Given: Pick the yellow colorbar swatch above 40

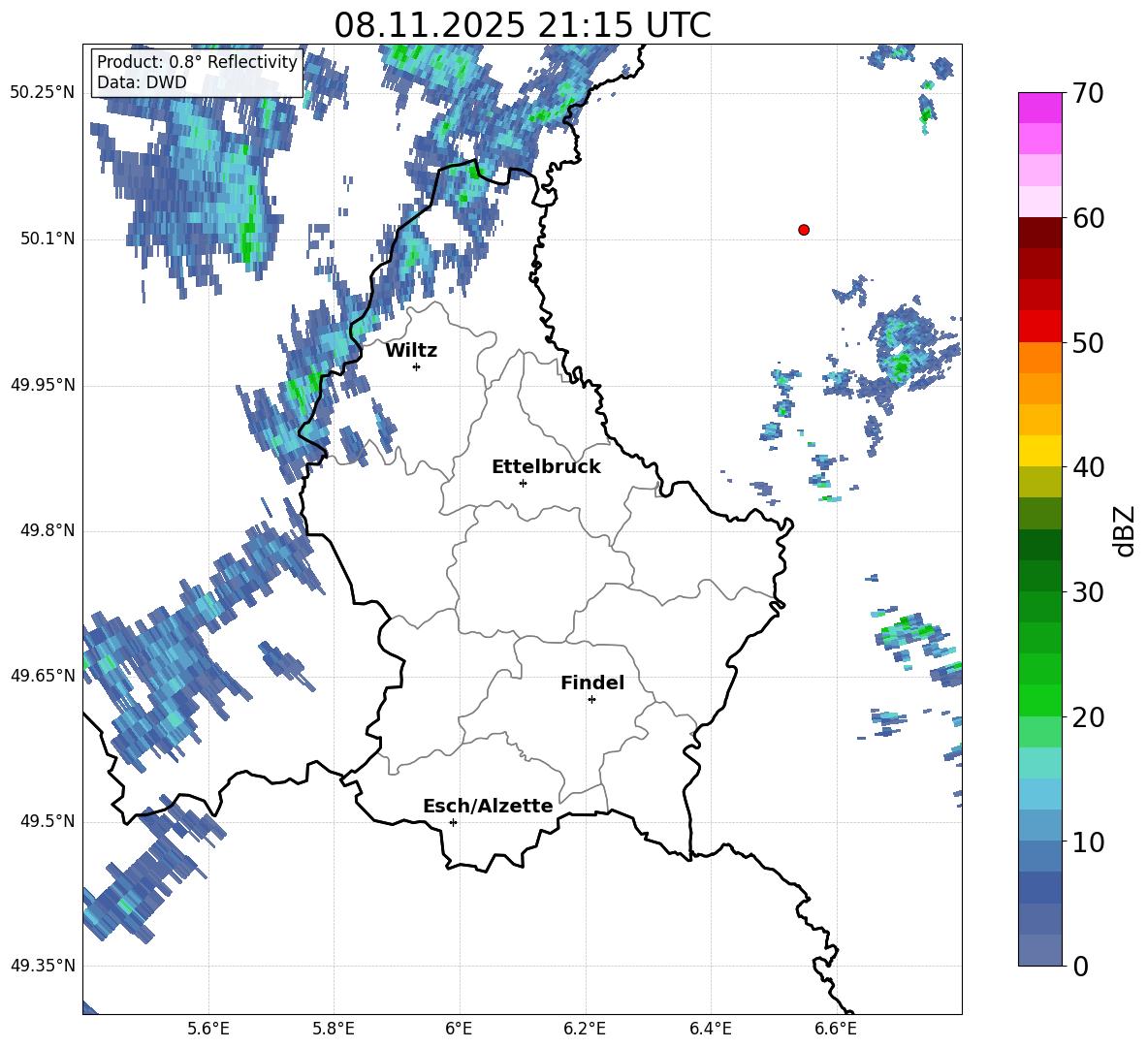Looking at the screenshot, I should [x=1039, y=451].
